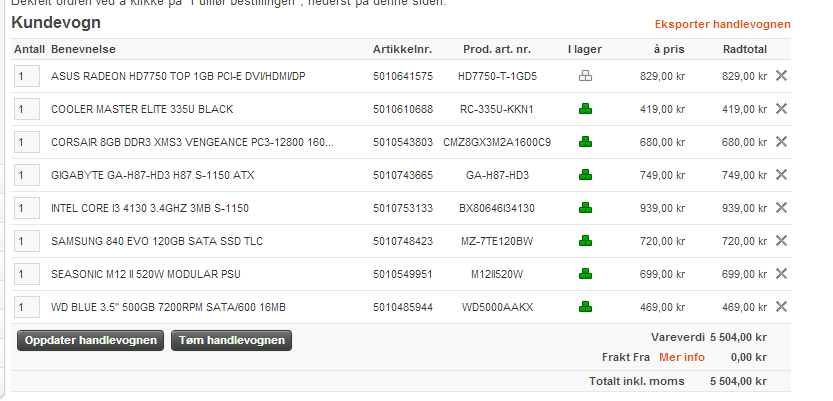Click product code WD5000AAKX

[x=497, y=307]
